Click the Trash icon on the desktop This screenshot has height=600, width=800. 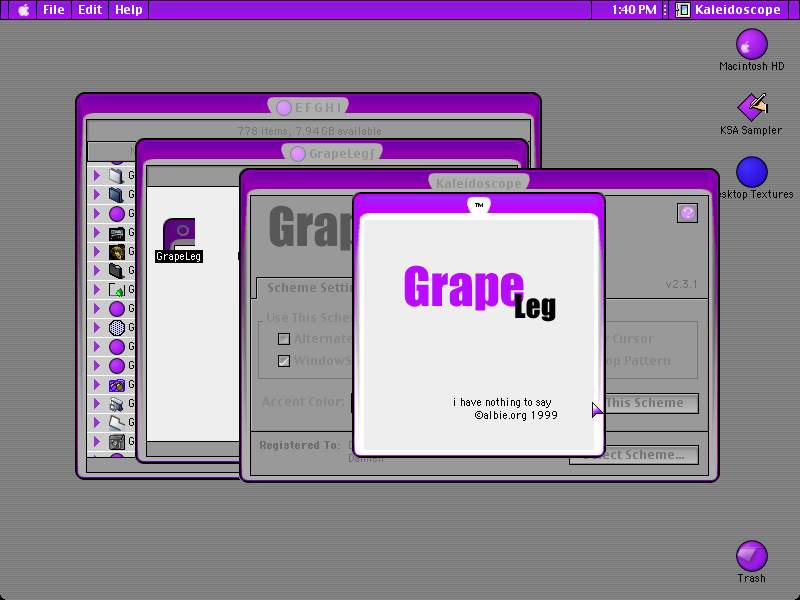(x=752, y=556)
